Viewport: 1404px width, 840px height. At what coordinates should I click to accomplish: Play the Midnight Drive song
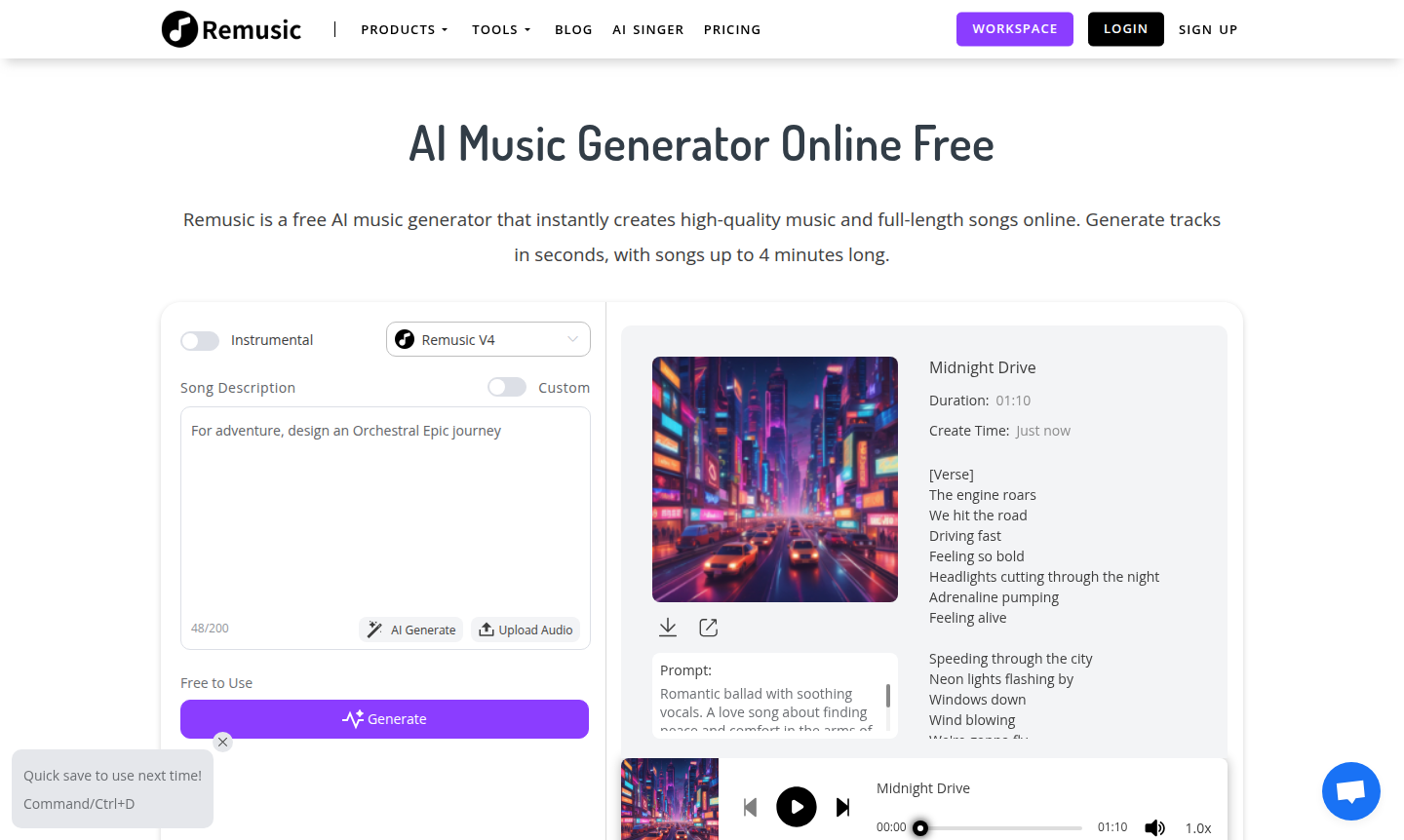tap(797, 807)
